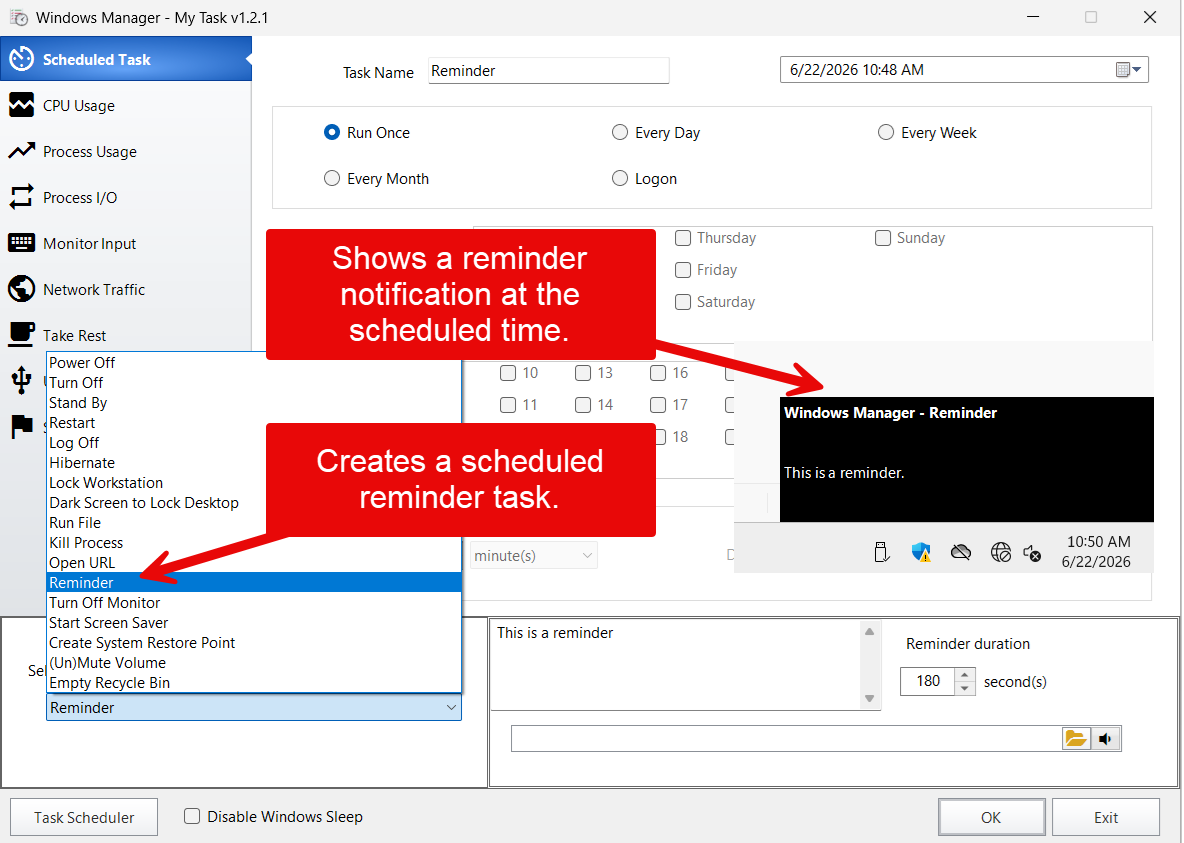
Task: Click the speaker icon to play the sound
Action: click(1105, 738)
